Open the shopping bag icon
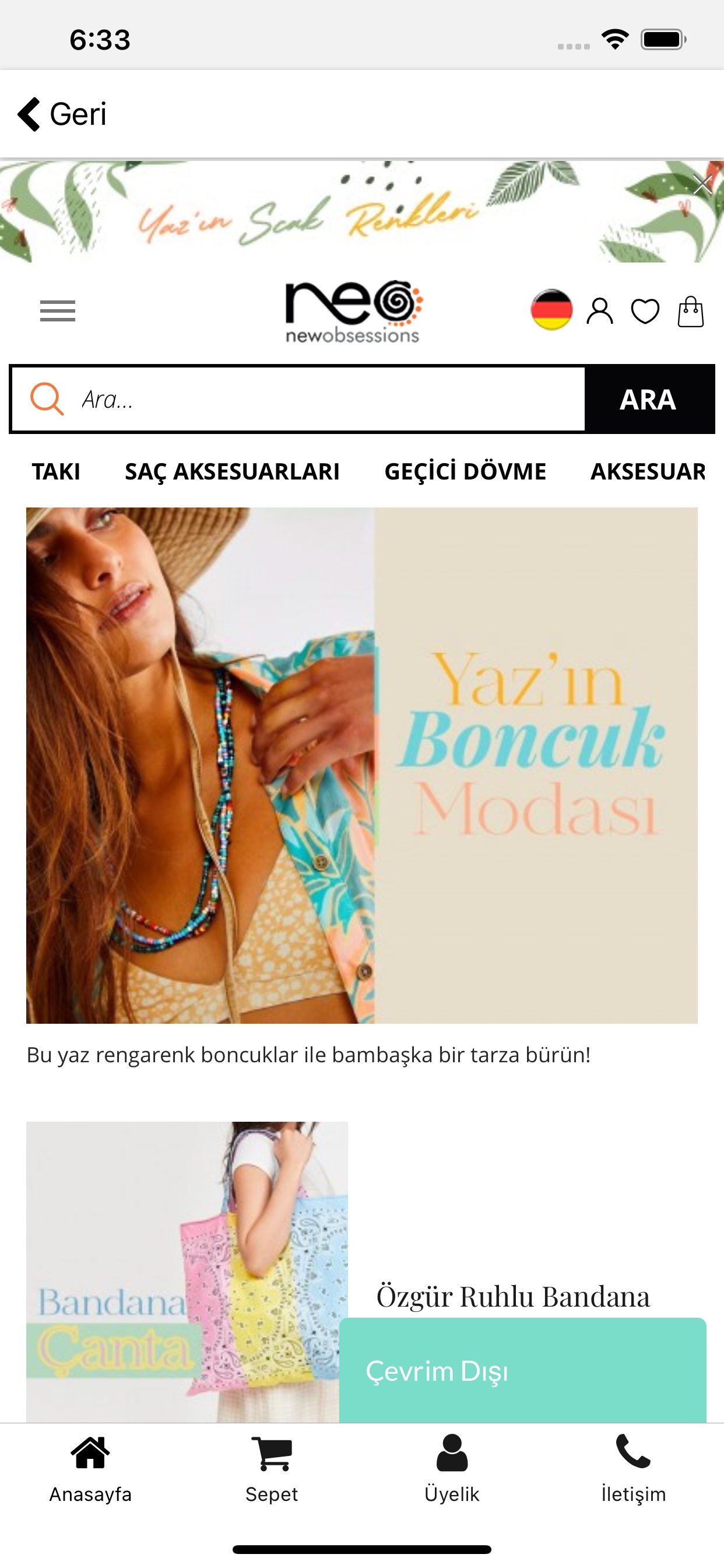724x1568 pixels. coord(691,311)
